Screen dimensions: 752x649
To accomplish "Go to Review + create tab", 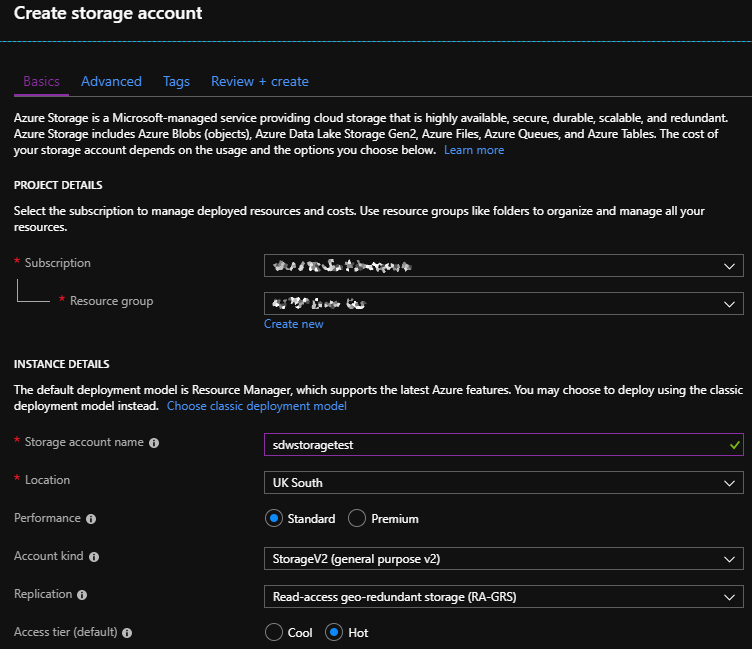I will click(x=259, y=81).
